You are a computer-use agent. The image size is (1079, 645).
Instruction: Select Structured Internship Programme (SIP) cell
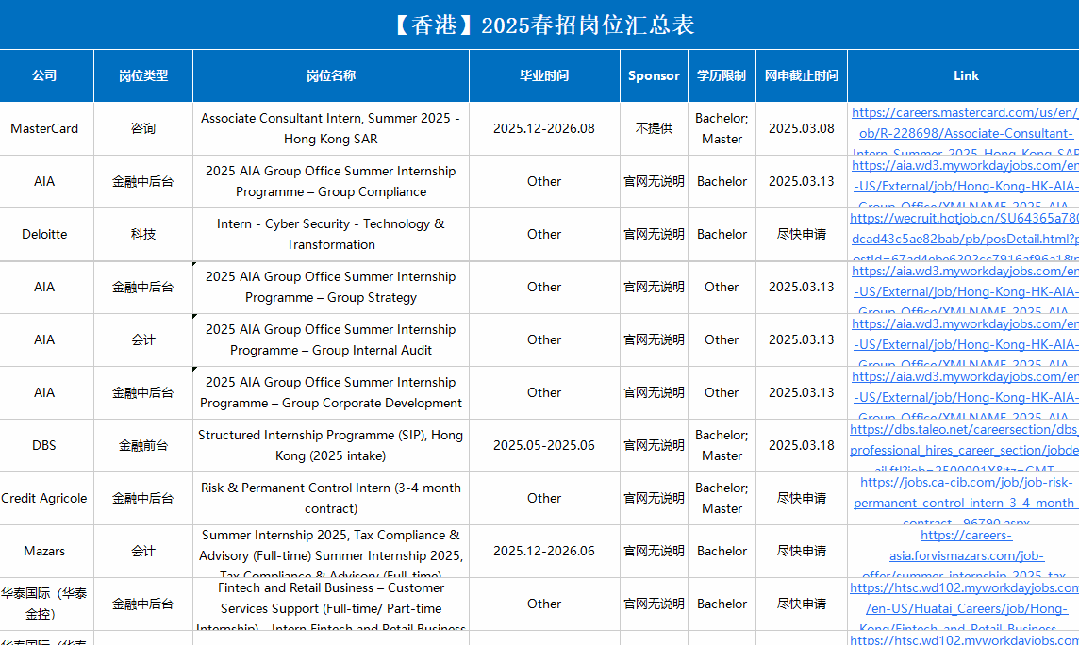coord(331,445)
